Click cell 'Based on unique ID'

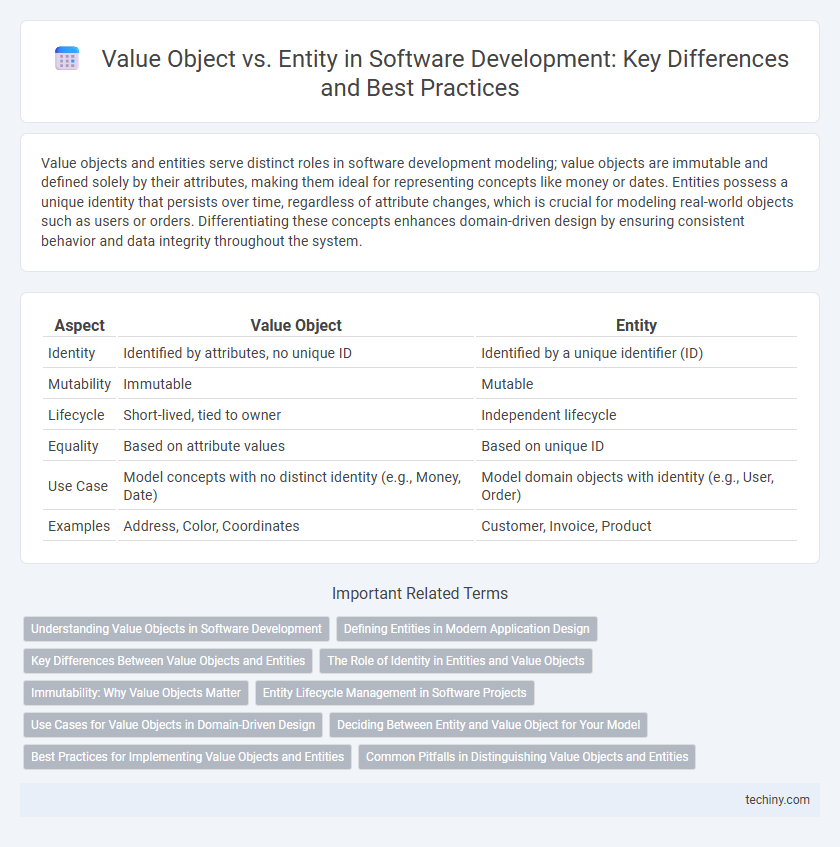click(x=636, y=446)
